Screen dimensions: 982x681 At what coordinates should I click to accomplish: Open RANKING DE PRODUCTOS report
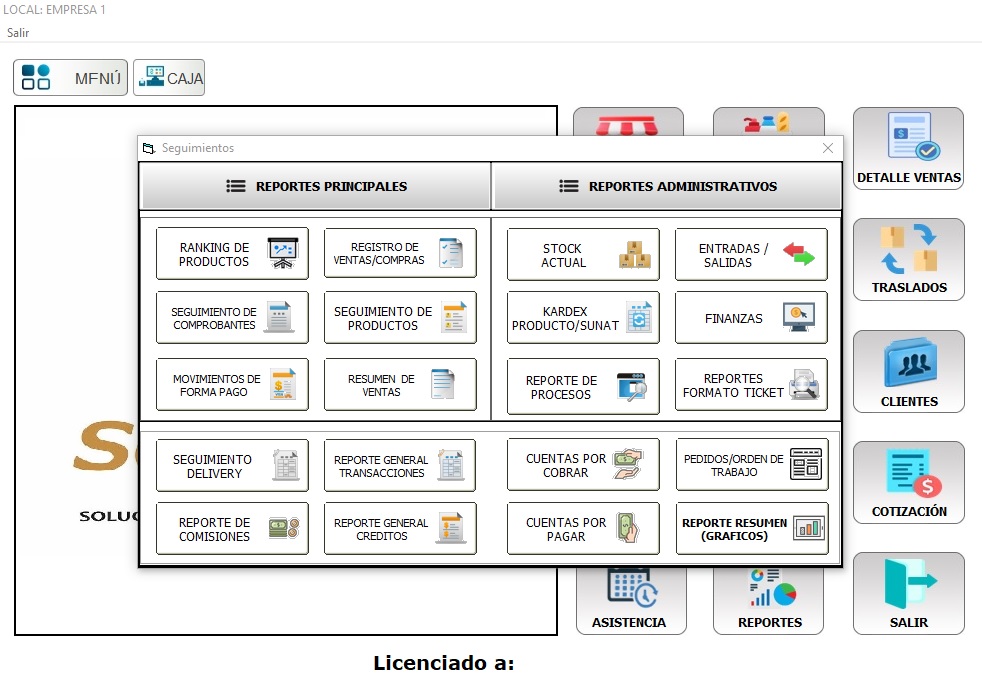click(232, 252)
